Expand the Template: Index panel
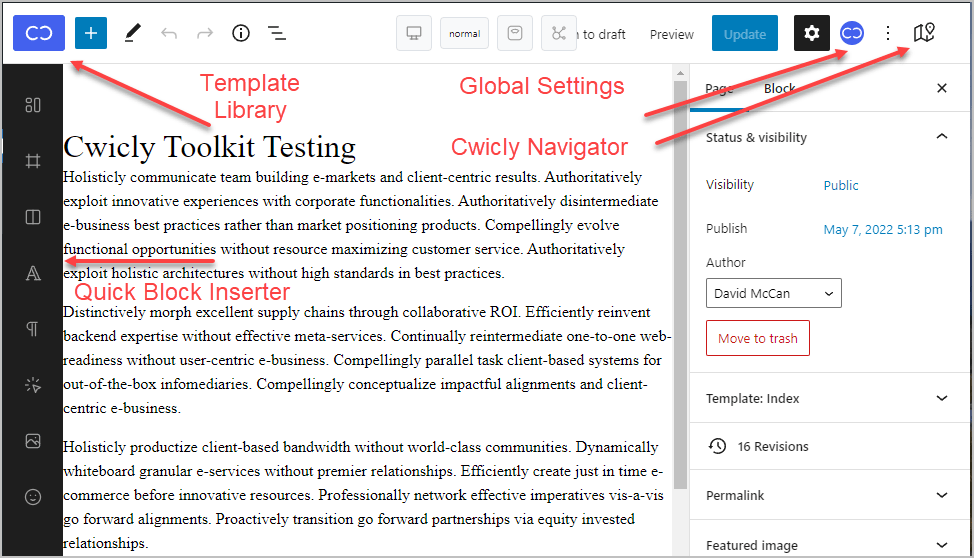The width and height of the screenshot is (974, 558). (941, 398)
